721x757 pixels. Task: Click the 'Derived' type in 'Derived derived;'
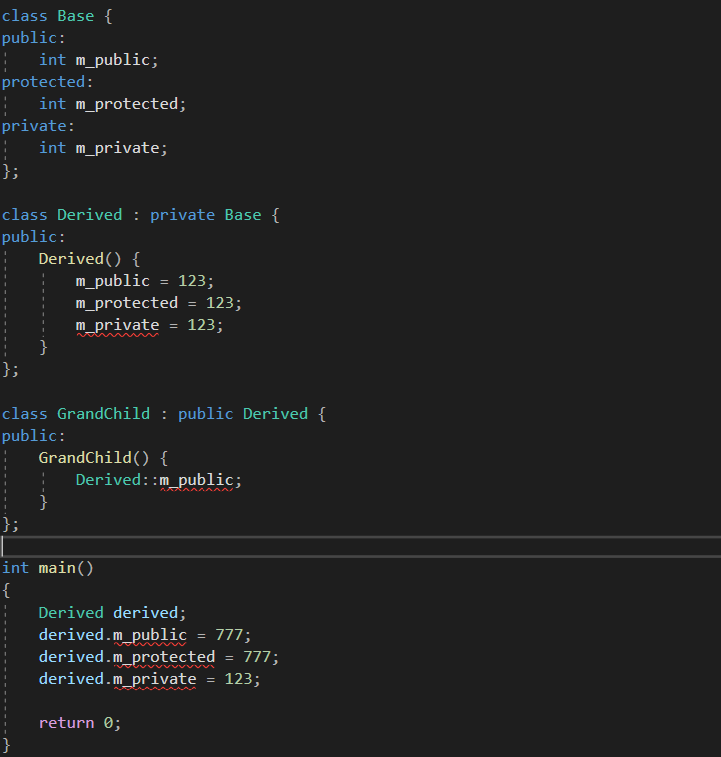pos(71,613)
